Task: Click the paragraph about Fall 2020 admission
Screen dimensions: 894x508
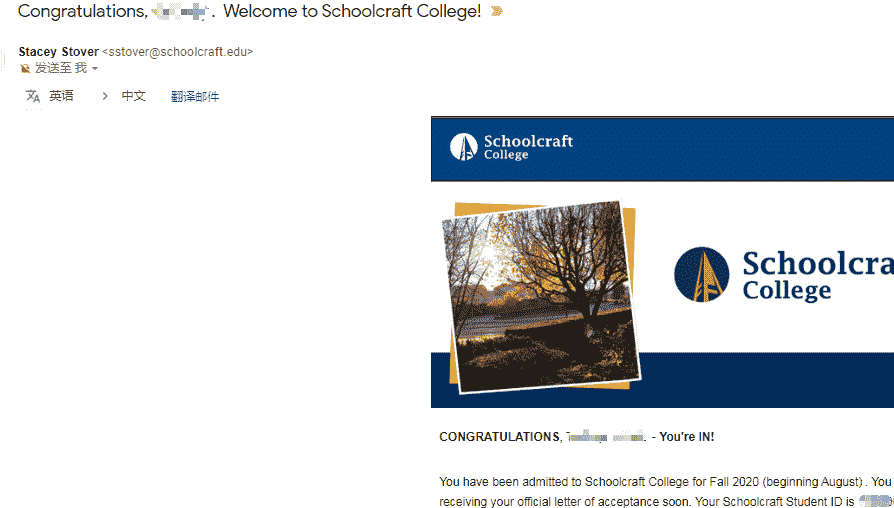Action: point(667,491)
